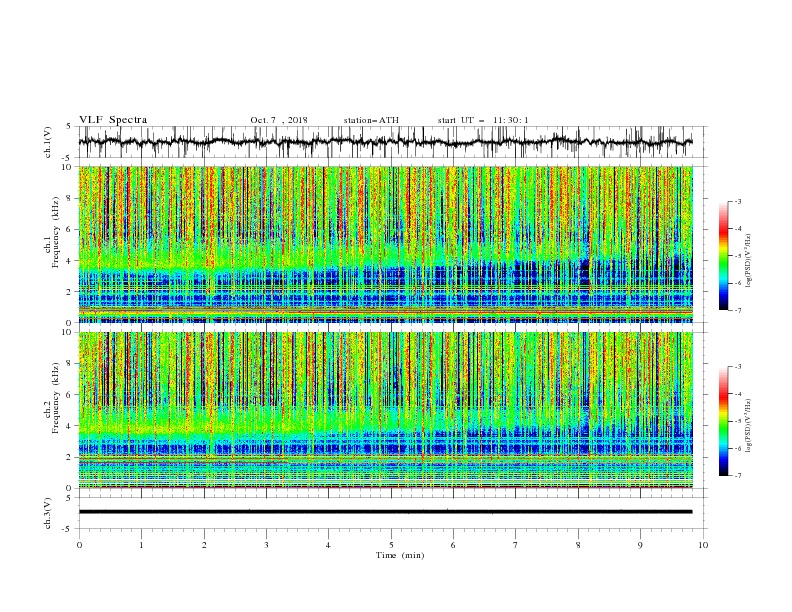Click the 'station=ATH' header label

(x=371, y=120)
